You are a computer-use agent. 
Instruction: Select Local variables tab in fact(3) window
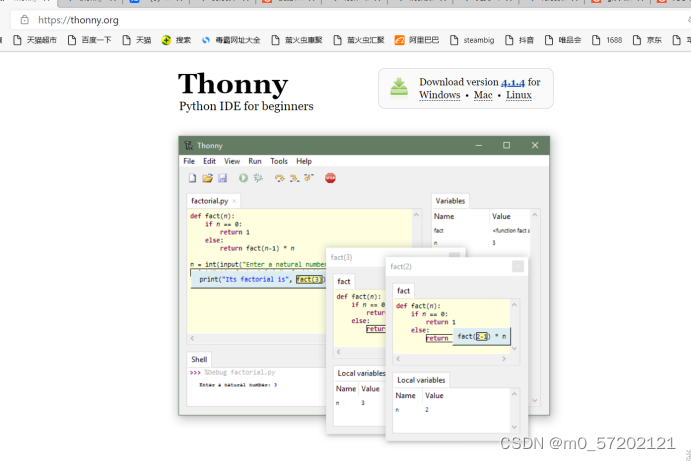click(x=361, y=373)
